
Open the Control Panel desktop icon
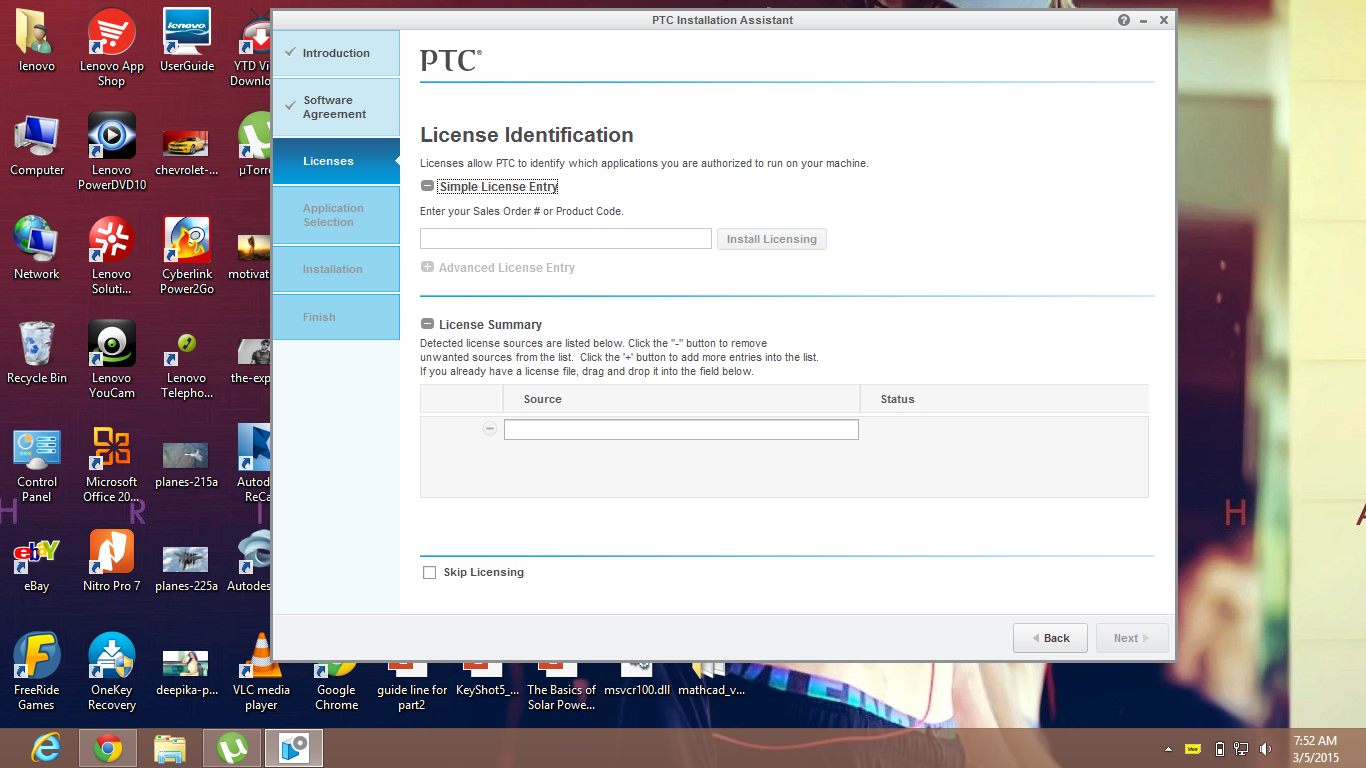(x=37, y=463)
